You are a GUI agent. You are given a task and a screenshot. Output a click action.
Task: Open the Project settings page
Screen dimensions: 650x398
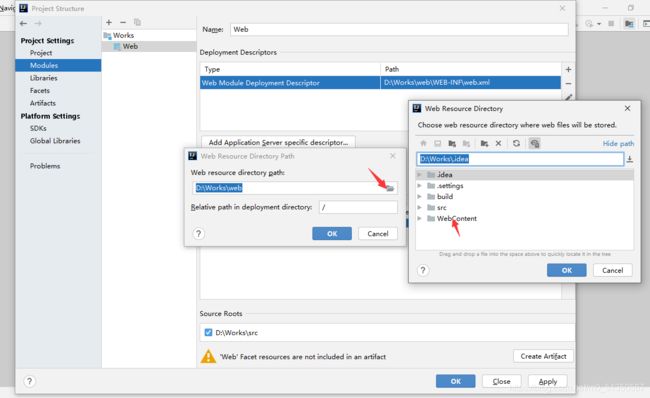point(41,53)
